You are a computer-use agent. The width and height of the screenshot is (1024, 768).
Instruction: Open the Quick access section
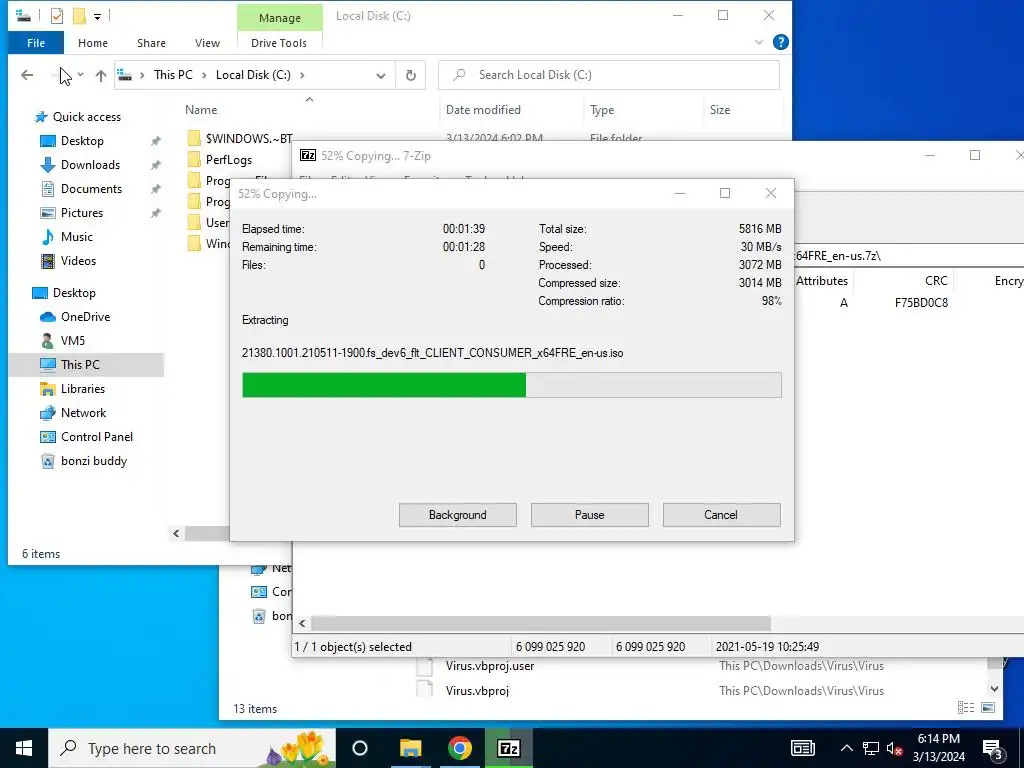point(86,117)
